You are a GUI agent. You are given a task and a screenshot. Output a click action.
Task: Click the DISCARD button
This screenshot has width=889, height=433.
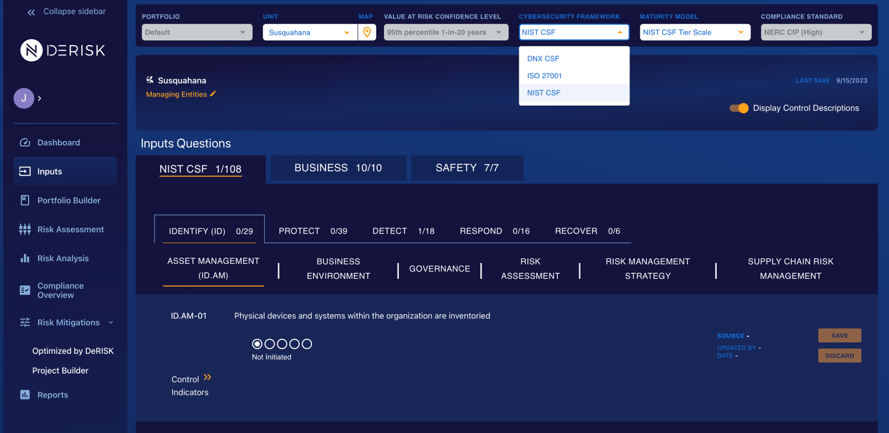(x=839, y=356)
